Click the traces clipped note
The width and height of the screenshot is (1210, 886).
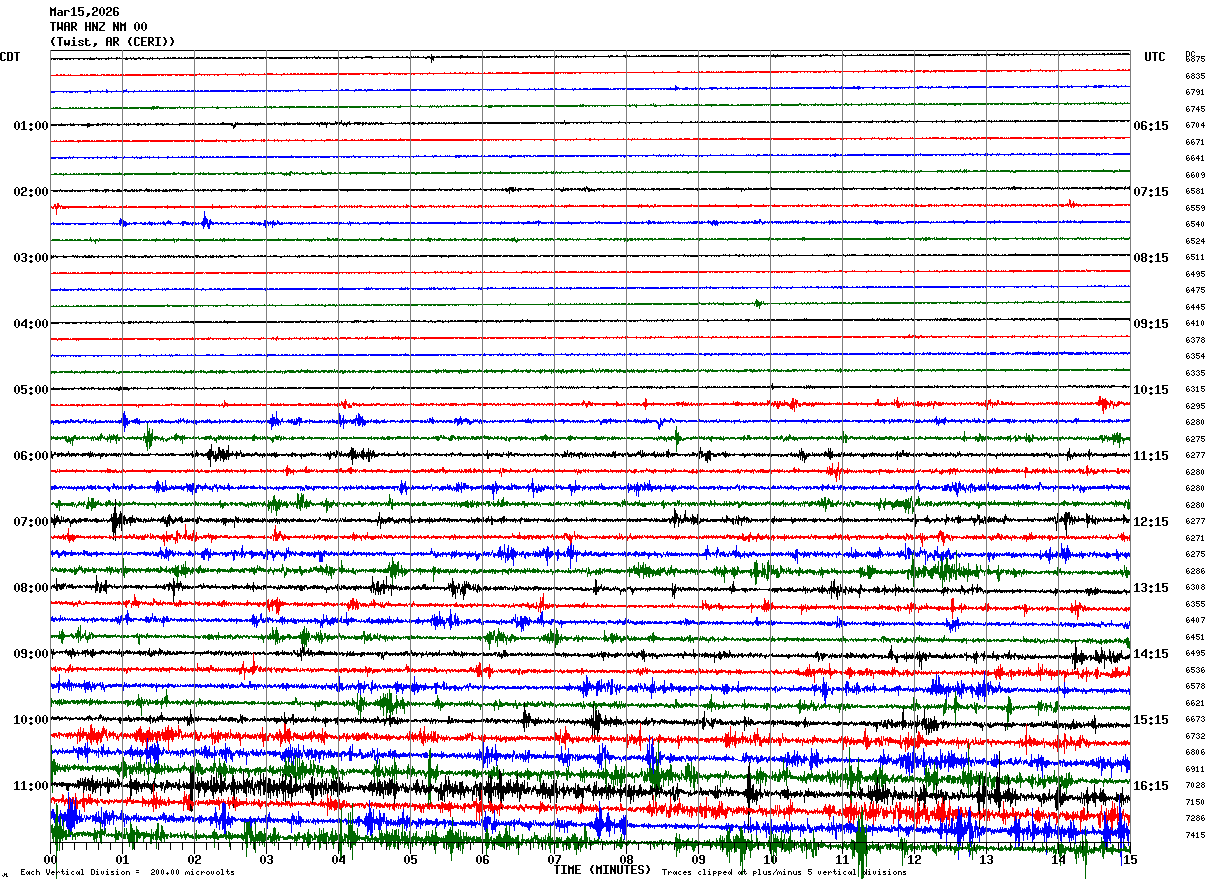(x=784, y=873)
